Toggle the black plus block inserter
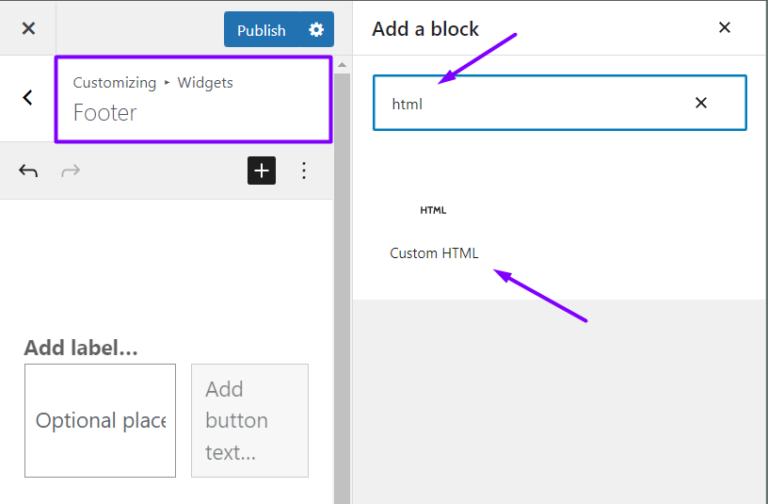The width and height of the screenshot is (768, 504). tap(262, 171)
